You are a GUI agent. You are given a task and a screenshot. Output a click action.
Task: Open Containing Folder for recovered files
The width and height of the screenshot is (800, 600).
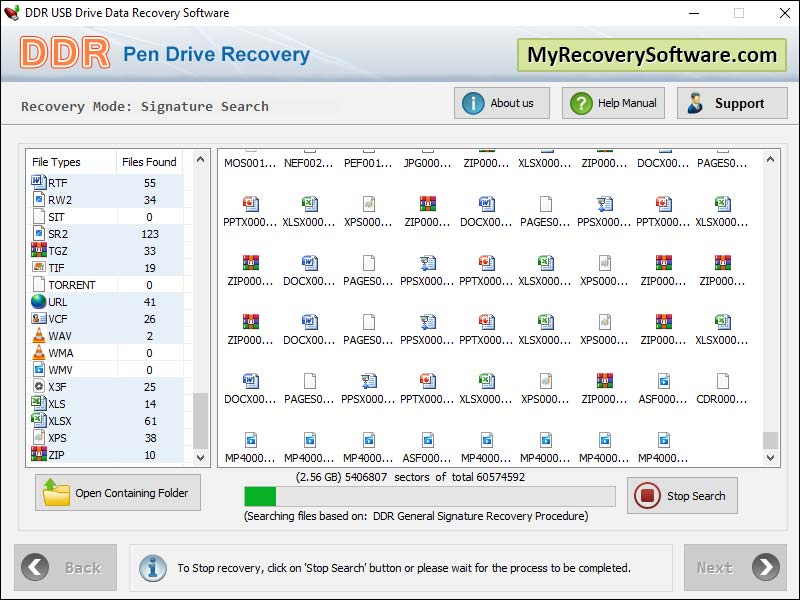(117, 492)
